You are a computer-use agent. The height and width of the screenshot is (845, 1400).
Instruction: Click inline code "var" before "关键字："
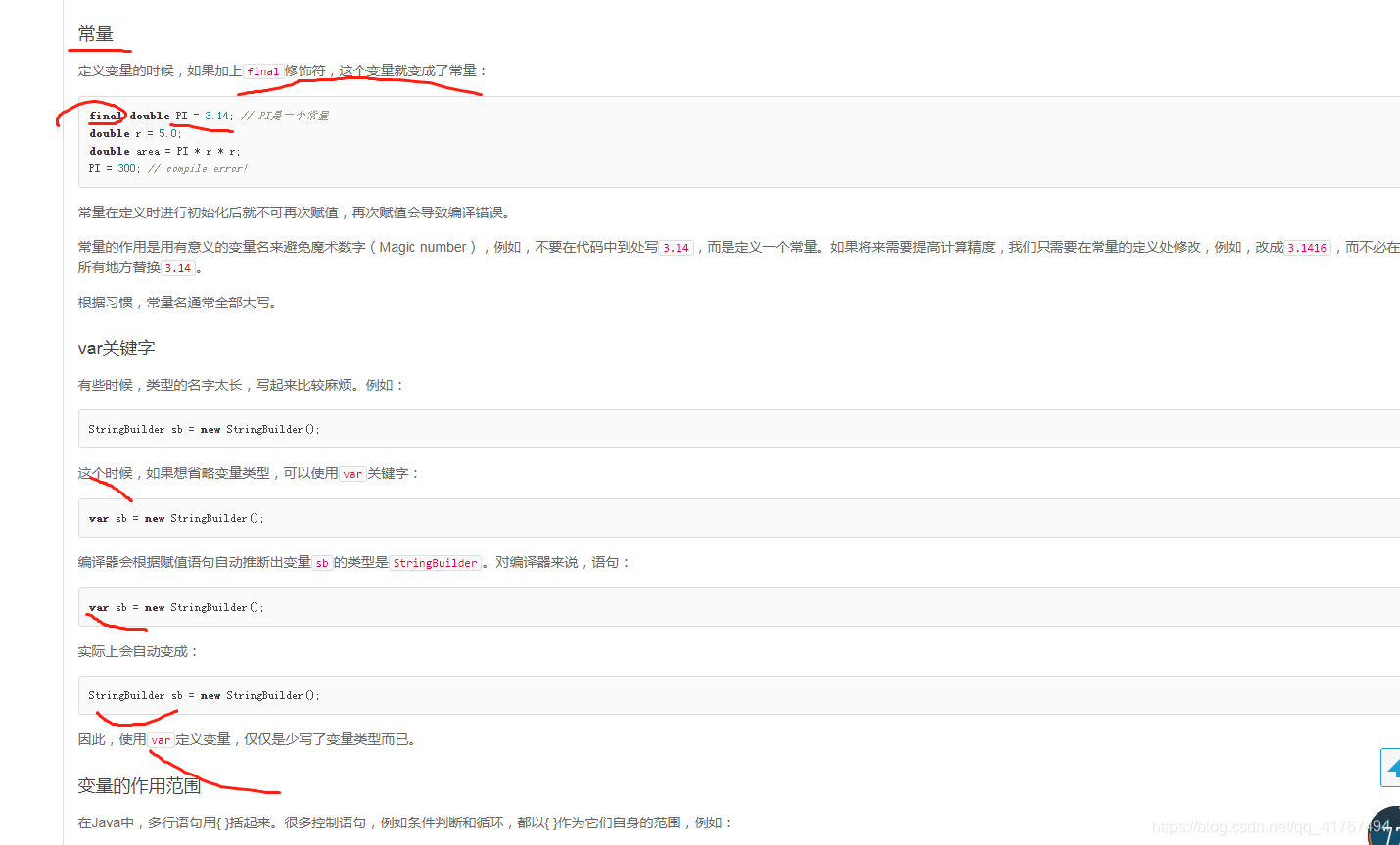(352, 474)
